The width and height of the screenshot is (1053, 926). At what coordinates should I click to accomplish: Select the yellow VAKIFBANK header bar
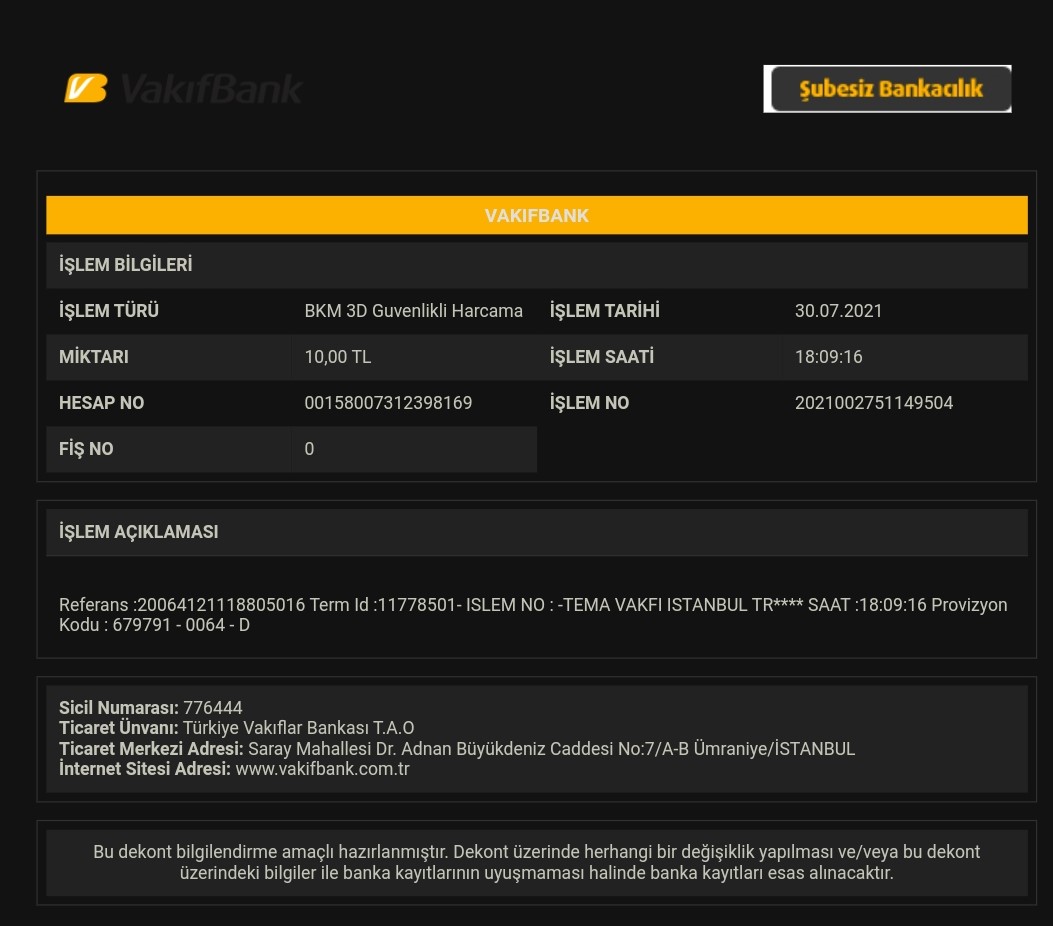click(x=537, y=216)
